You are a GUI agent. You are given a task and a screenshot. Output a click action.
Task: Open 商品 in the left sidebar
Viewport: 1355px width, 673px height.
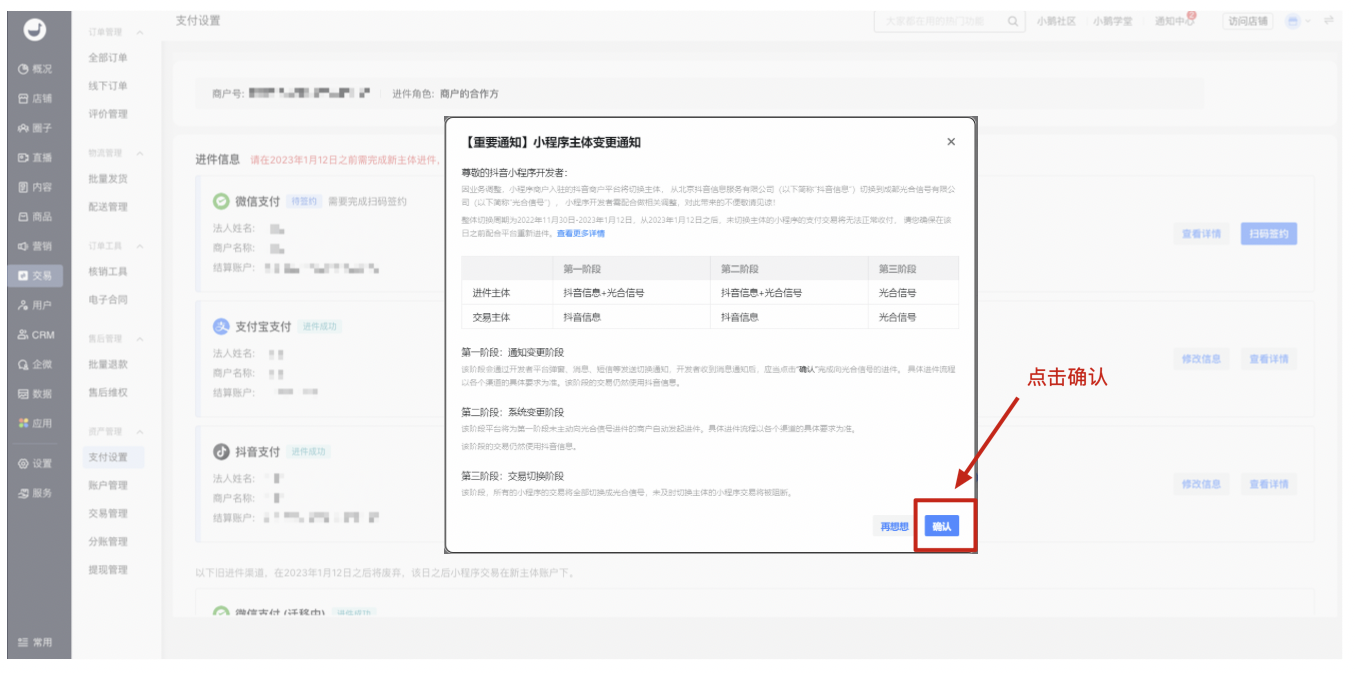[x=35, y=216]
